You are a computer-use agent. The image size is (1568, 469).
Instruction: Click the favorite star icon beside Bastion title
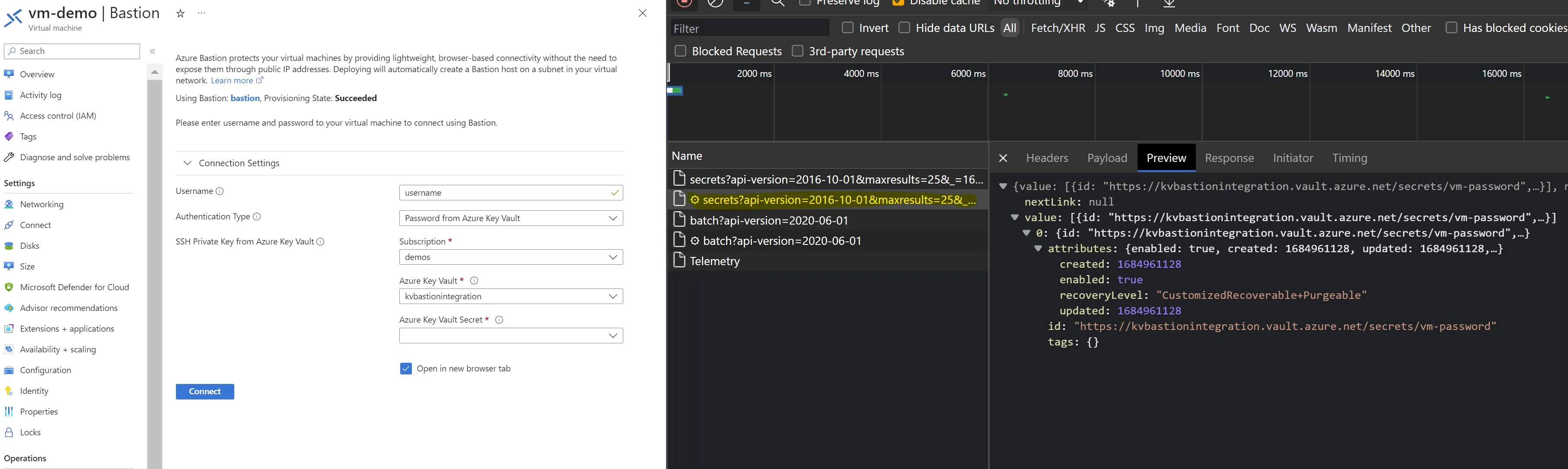click(x=180, y=13)
